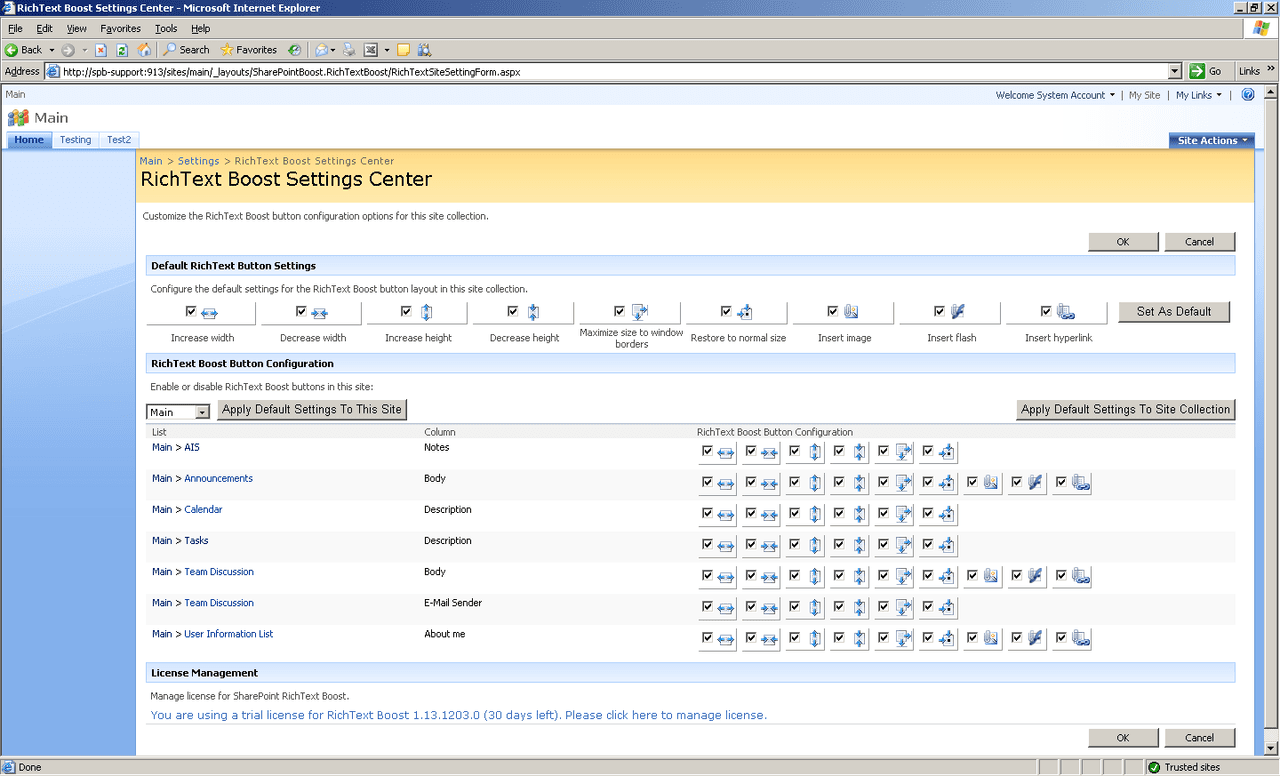1280x776 pixels.
Task: Click the Insert image icon in default settings
Action: point(852,312)
